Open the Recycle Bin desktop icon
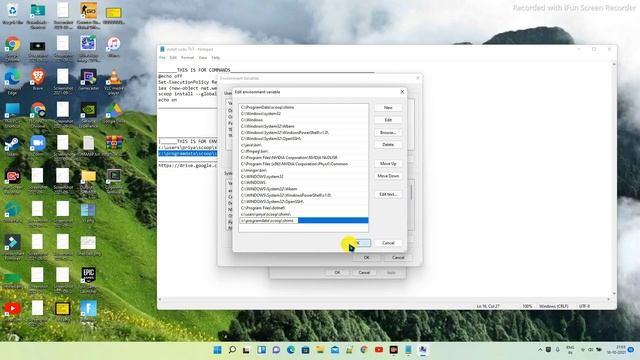Image resolution: width=640 pixels, height=360 pixels. [12, 13]
